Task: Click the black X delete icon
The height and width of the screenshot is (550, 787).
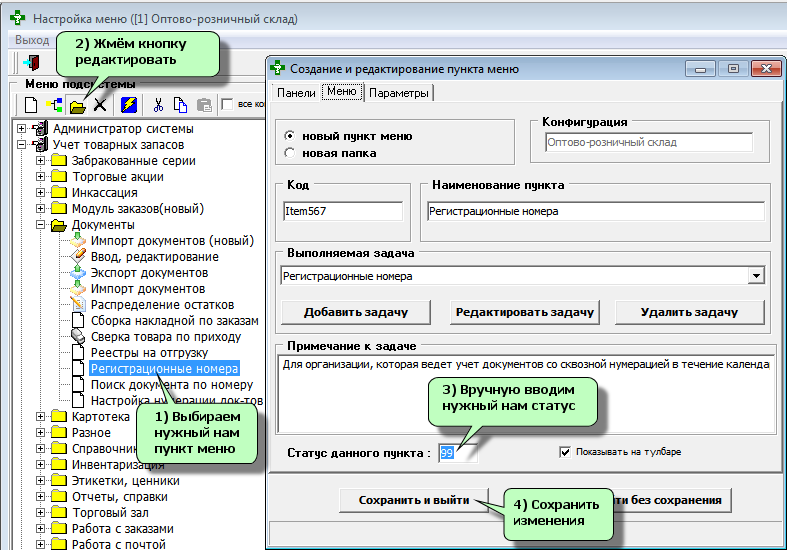Action: [x=99, y=104]
